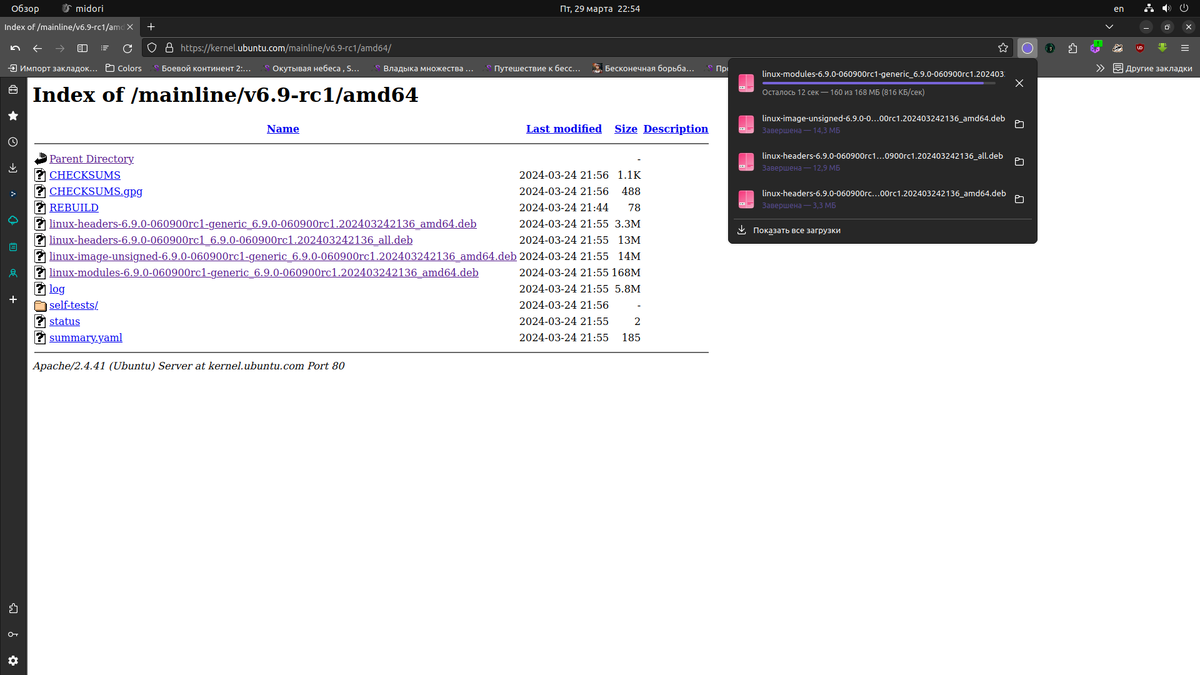Screen dimensions: 1200x675
Task: Click the green download arrow extension icon
Action: pyautogui.click(x=1162, y=47)
